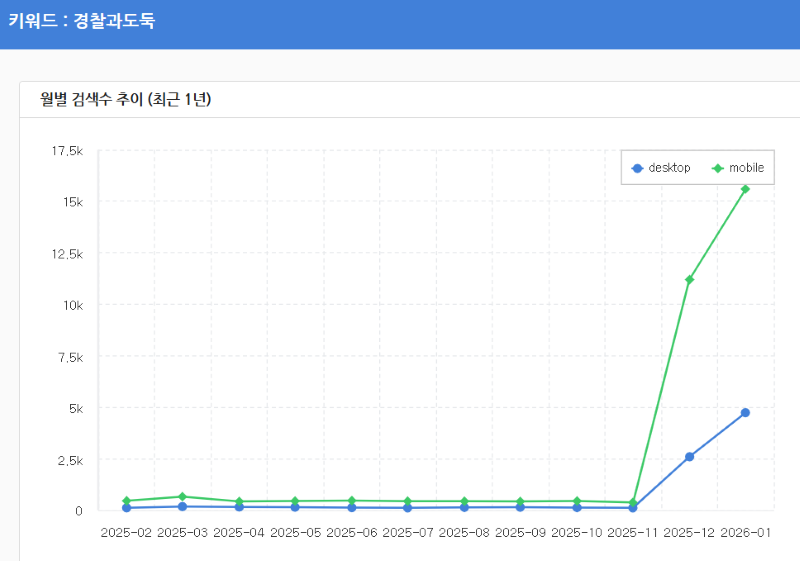Click the 키워드 : 경찰과도둑 header text

[x=82, y=21]
